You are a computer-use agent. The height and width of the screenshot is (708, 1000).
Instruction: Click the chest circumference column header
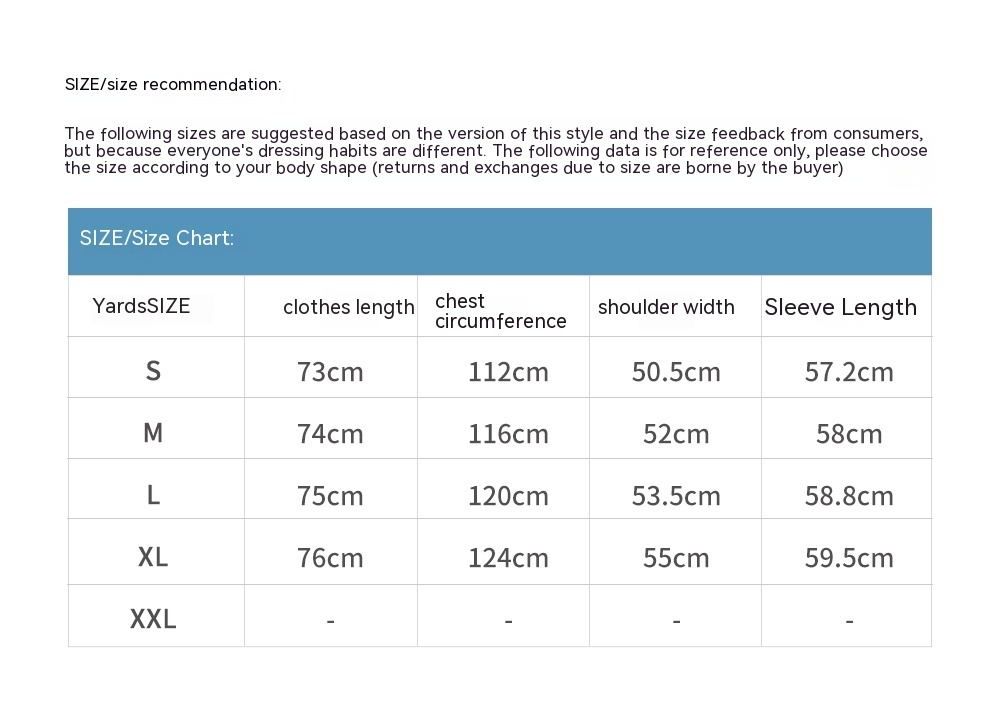pos(500,311)
